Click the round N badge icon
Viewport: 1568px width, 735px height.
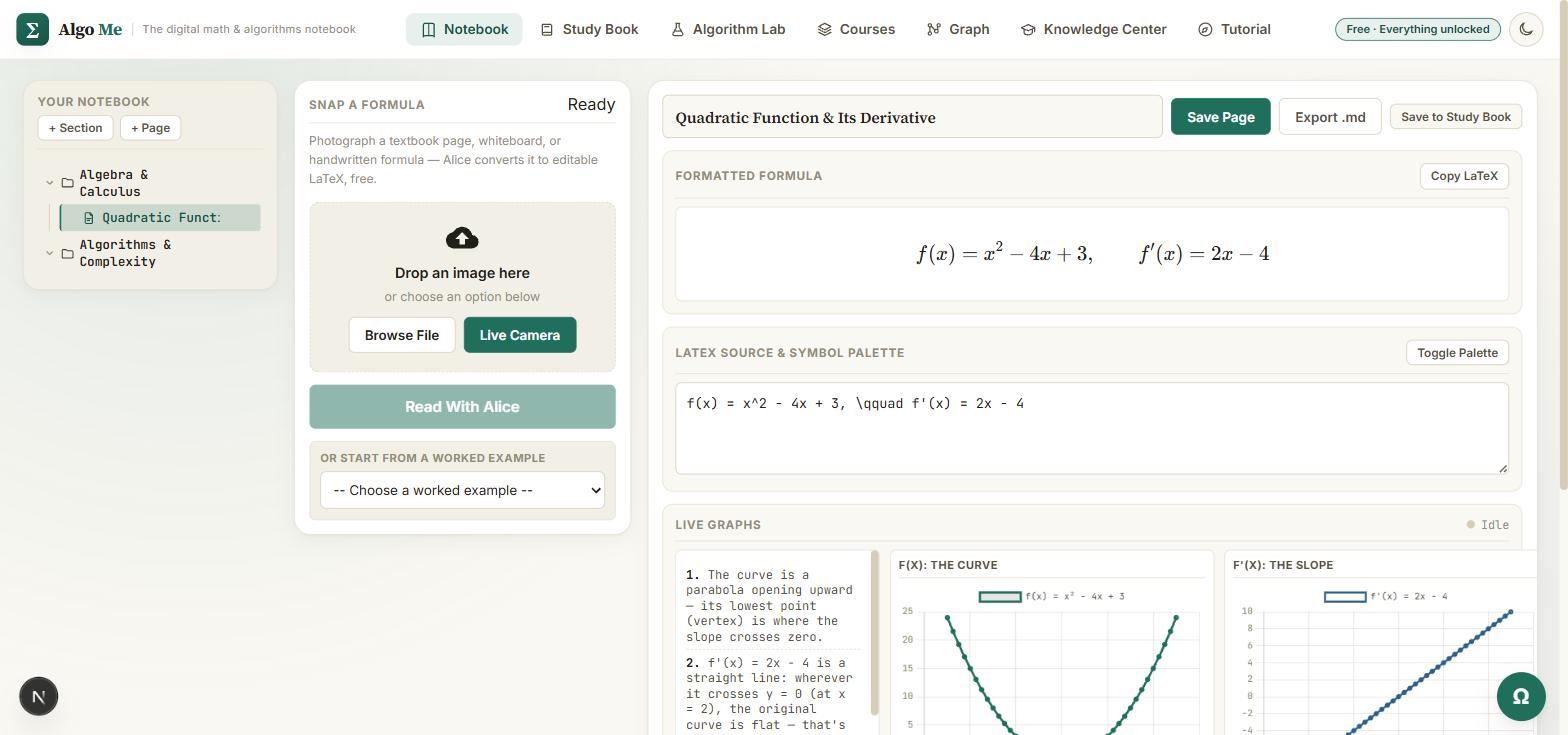[39, 696]
